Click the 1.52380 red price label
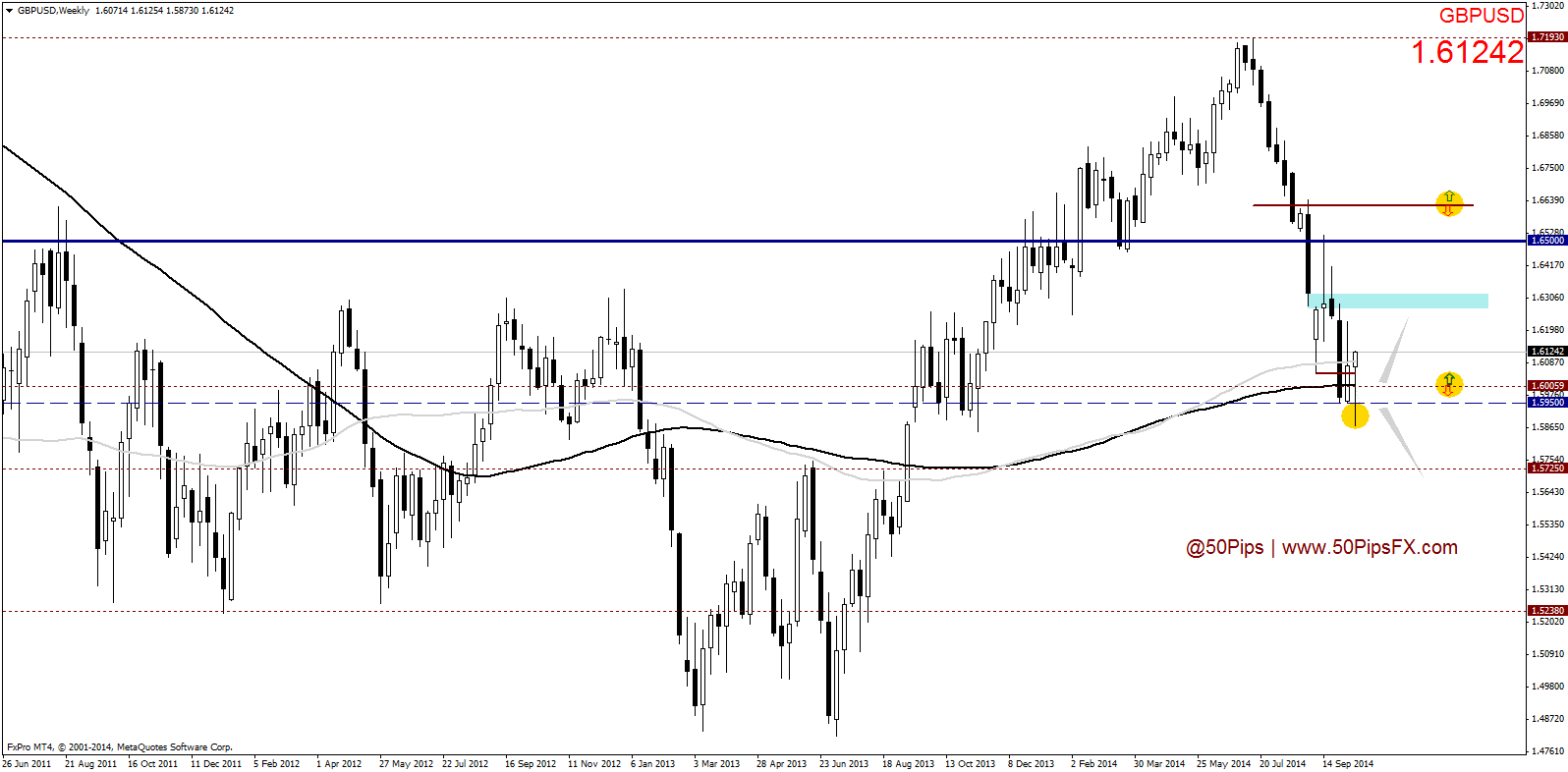Image resolution: width=1568 pixels, height=772 pixels. click(x=1547, y=611)
